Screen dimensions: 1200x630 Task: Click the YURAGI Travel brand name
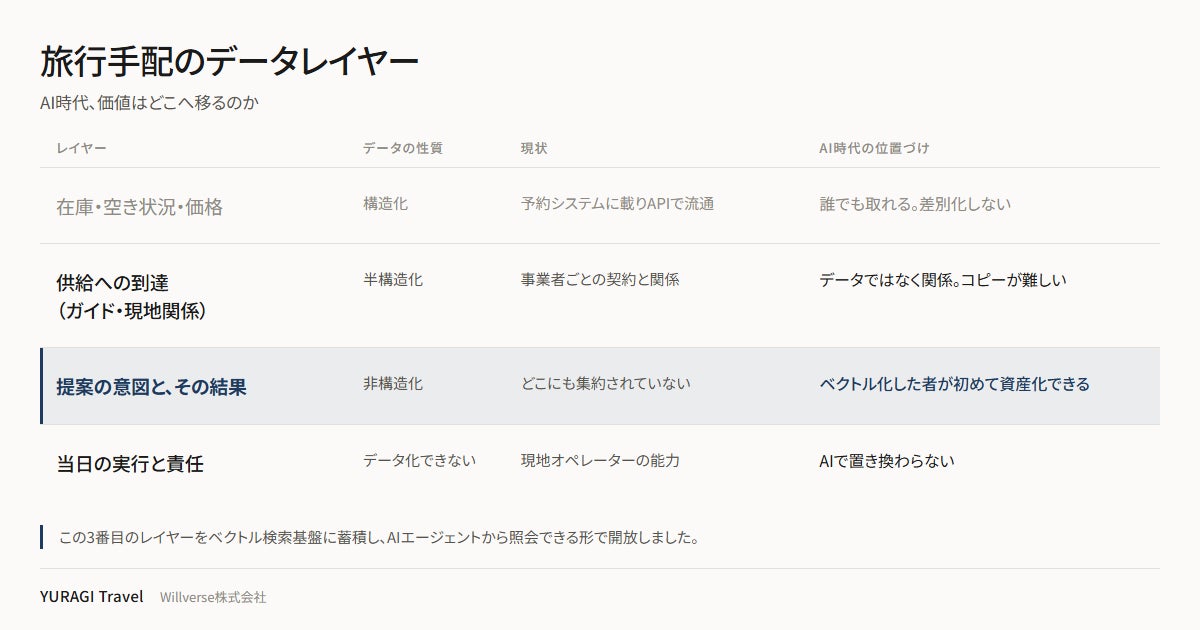pos(92,596)
